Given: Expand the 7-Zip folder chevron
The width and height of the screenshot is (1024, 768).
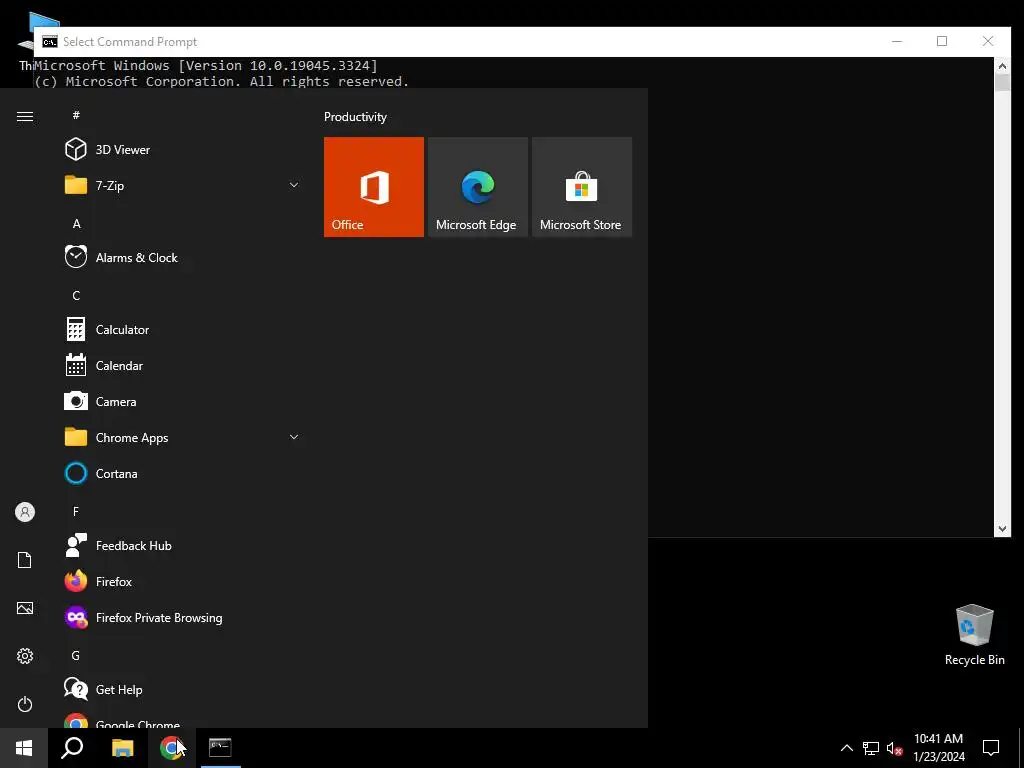Looking at the screenshot, I should [x=294, y=185].
